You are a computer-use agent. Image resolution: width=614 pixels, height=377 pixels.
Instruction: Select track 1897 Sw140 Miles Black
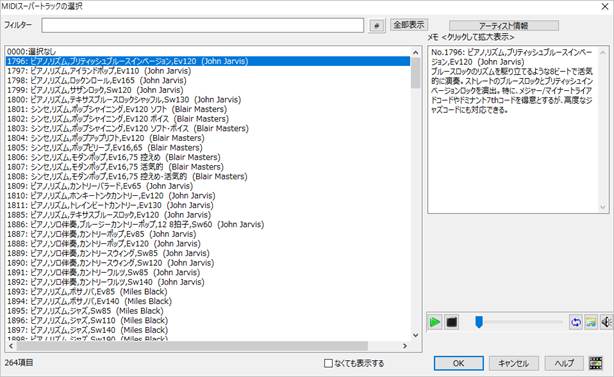208,330
